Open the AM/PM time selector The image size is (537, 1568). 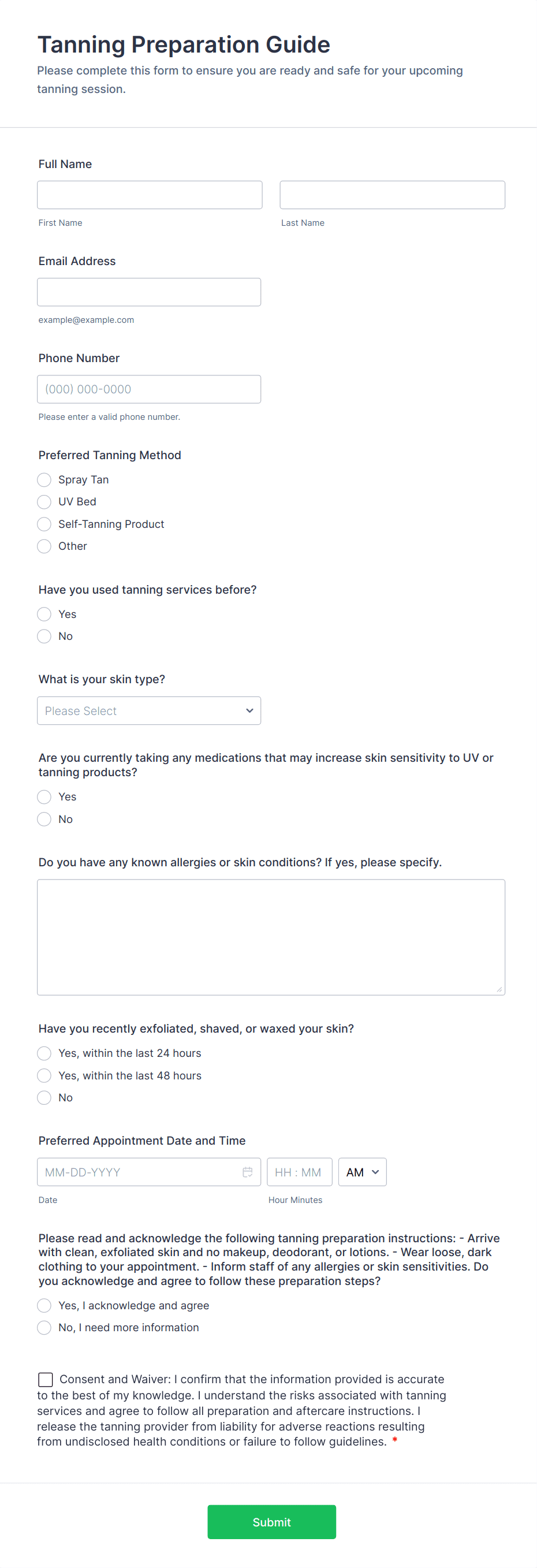click(362, 1172)
